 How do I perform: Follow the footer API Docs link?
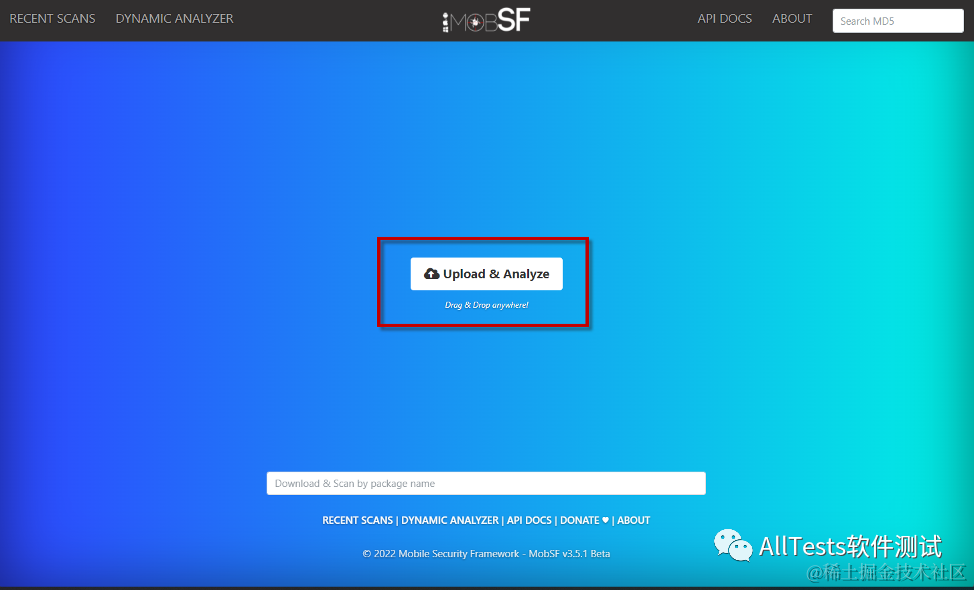[x=529, y=520]
